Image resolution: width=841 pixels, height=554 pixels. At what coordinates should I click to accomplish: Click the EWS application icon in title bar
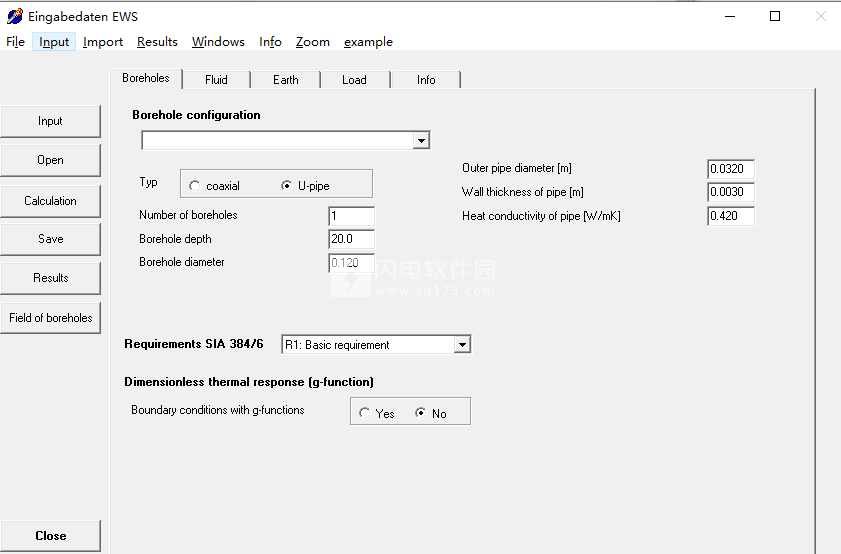tap(14, 16)
